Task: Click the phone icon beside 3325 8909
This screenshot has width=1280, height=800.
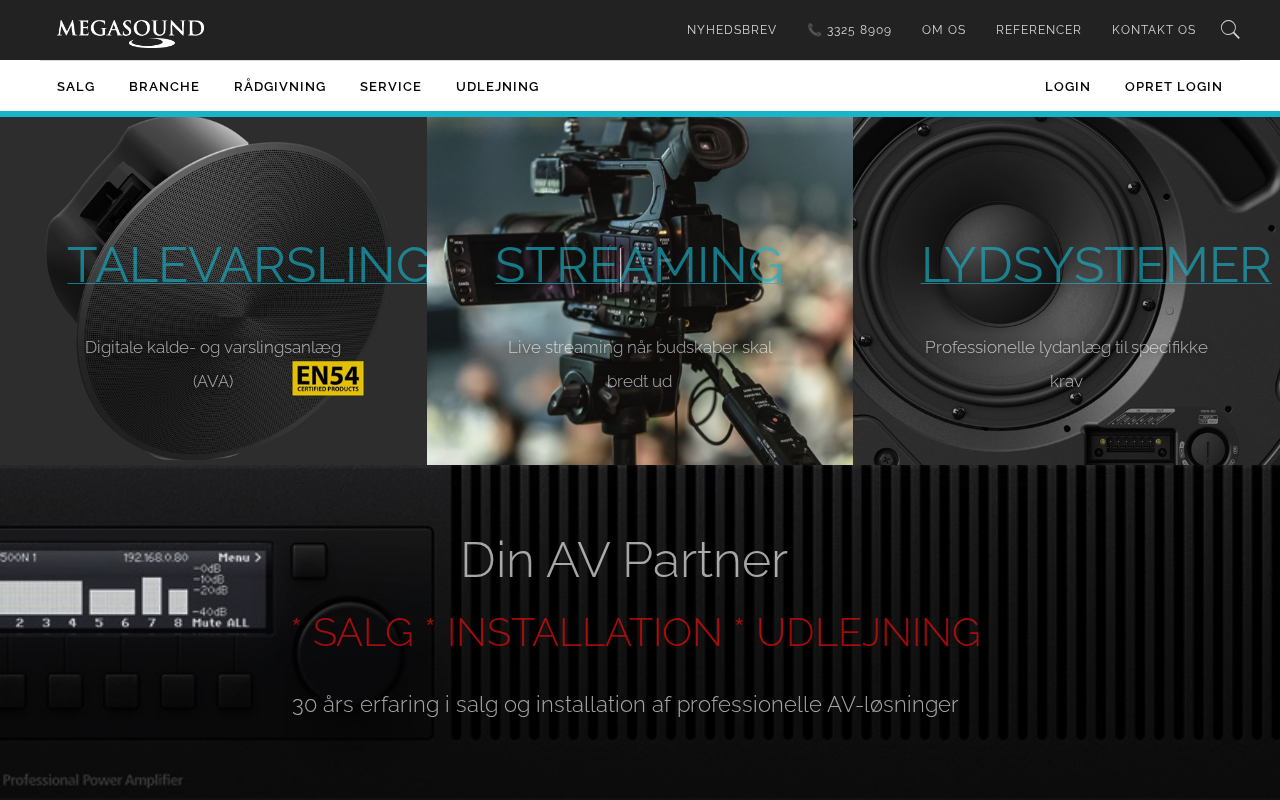Action: click(814, 30)
